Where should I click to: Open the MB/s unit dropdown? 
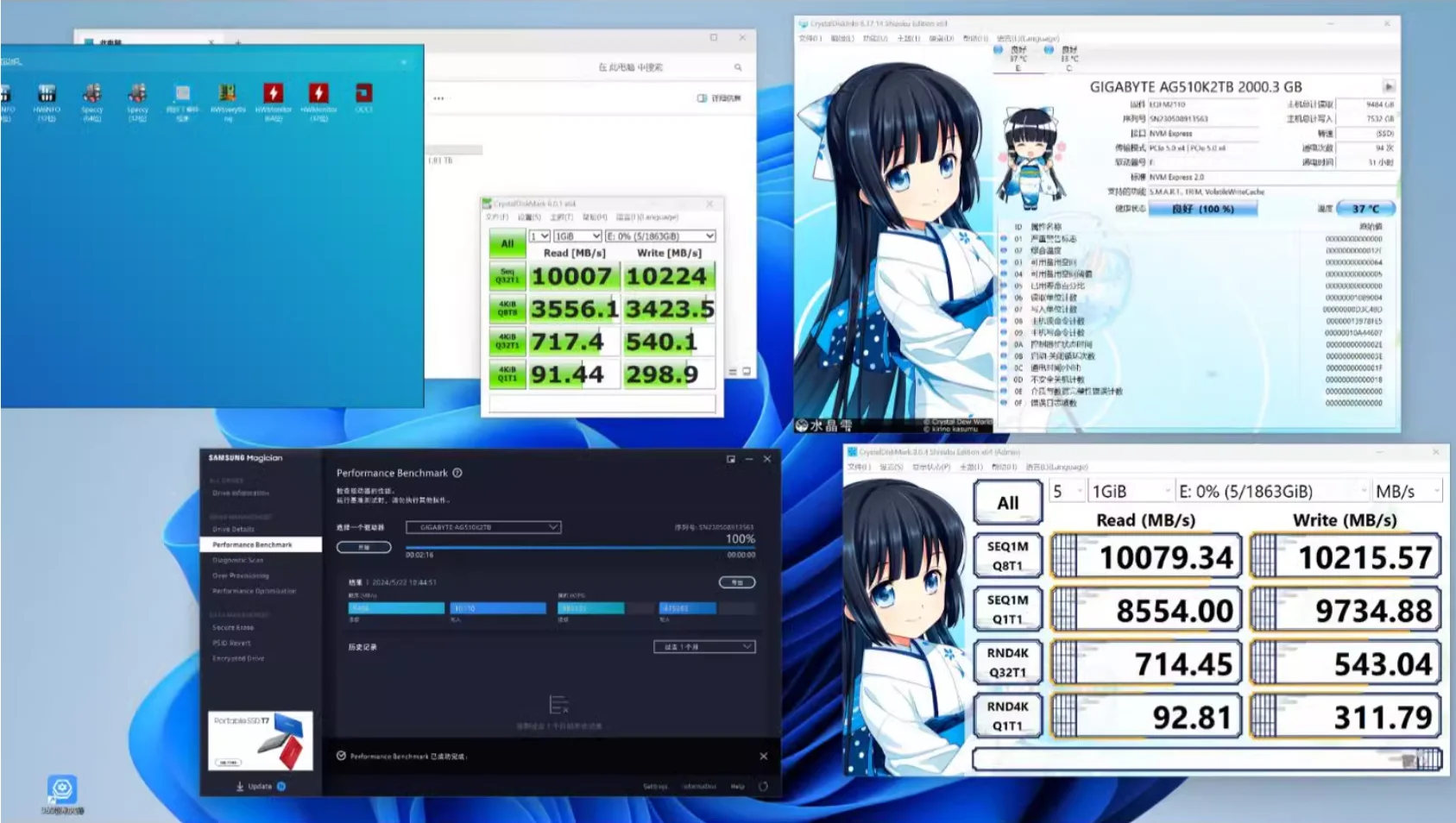1407,491
